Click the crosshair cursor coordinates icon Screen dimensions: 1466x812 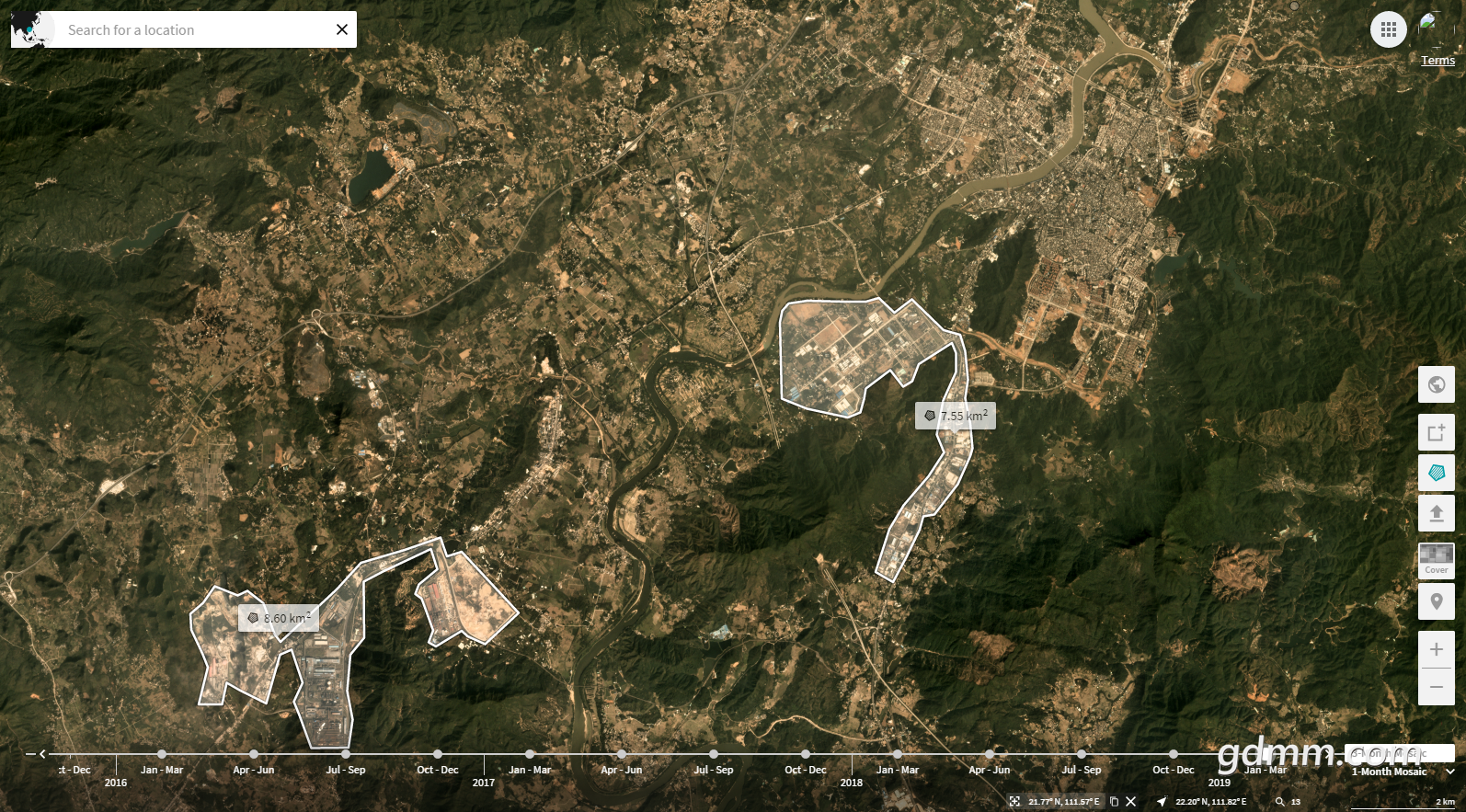pyautogui.click(x=1014, y=802)
